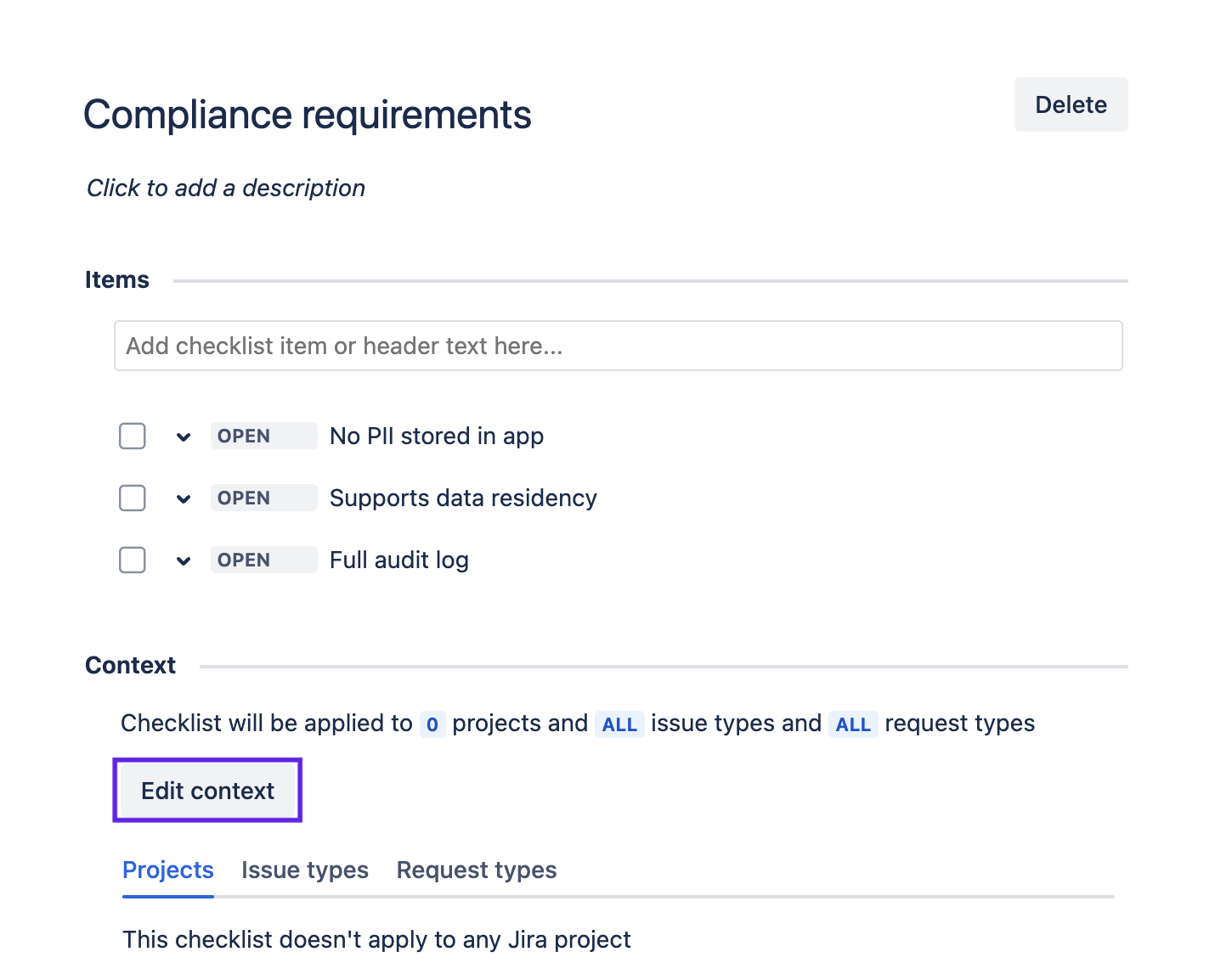Switch to the Projects tab

pyautogui.click(x=168, y=870)
